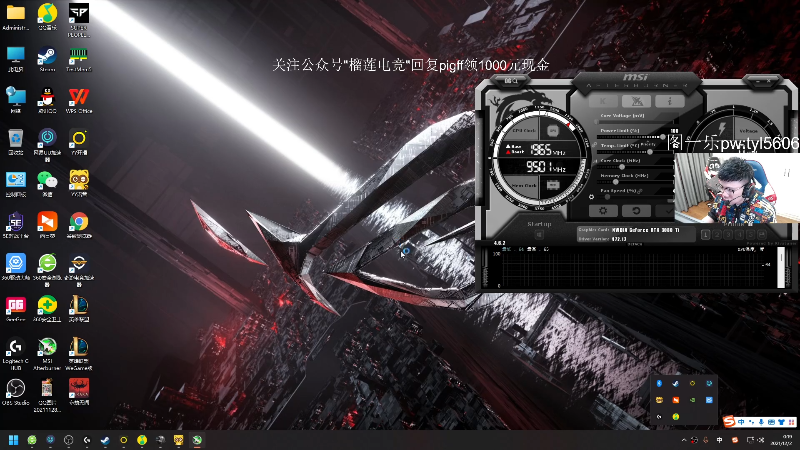Open the WeChat desktop shortcut
Screen dimensions: 800x450
pyautogui.click(x=47, y=184)
